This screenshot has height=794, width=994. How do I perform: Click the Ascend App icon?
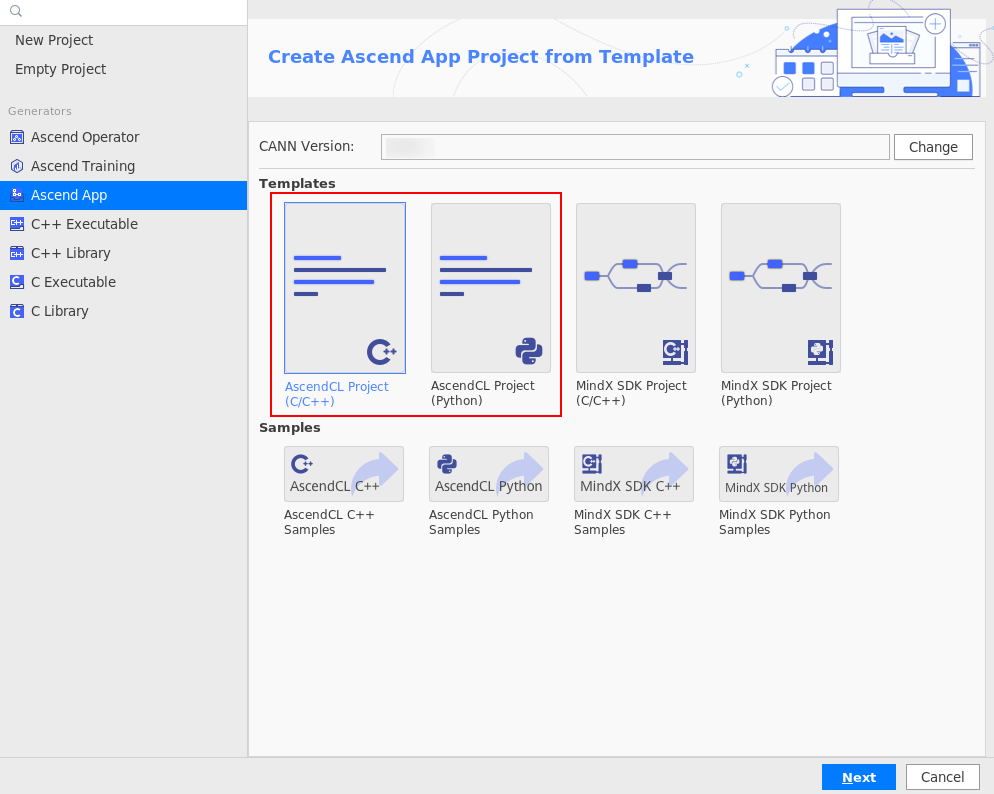pos(17,195)
